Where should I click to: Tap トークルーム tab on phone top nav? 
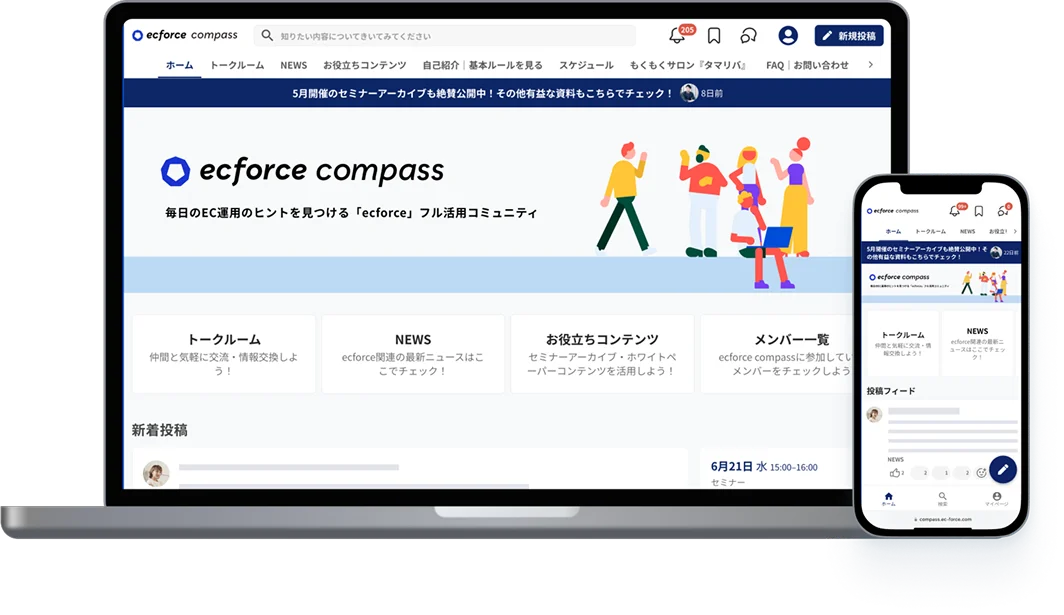pos(930,231)
